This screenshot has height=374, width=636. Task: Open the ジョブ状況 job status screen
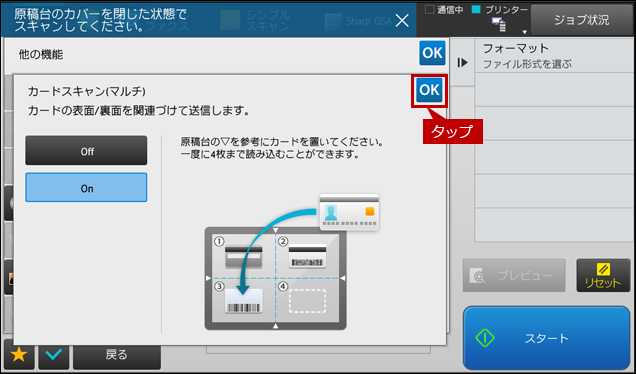(x=582, y=20)
